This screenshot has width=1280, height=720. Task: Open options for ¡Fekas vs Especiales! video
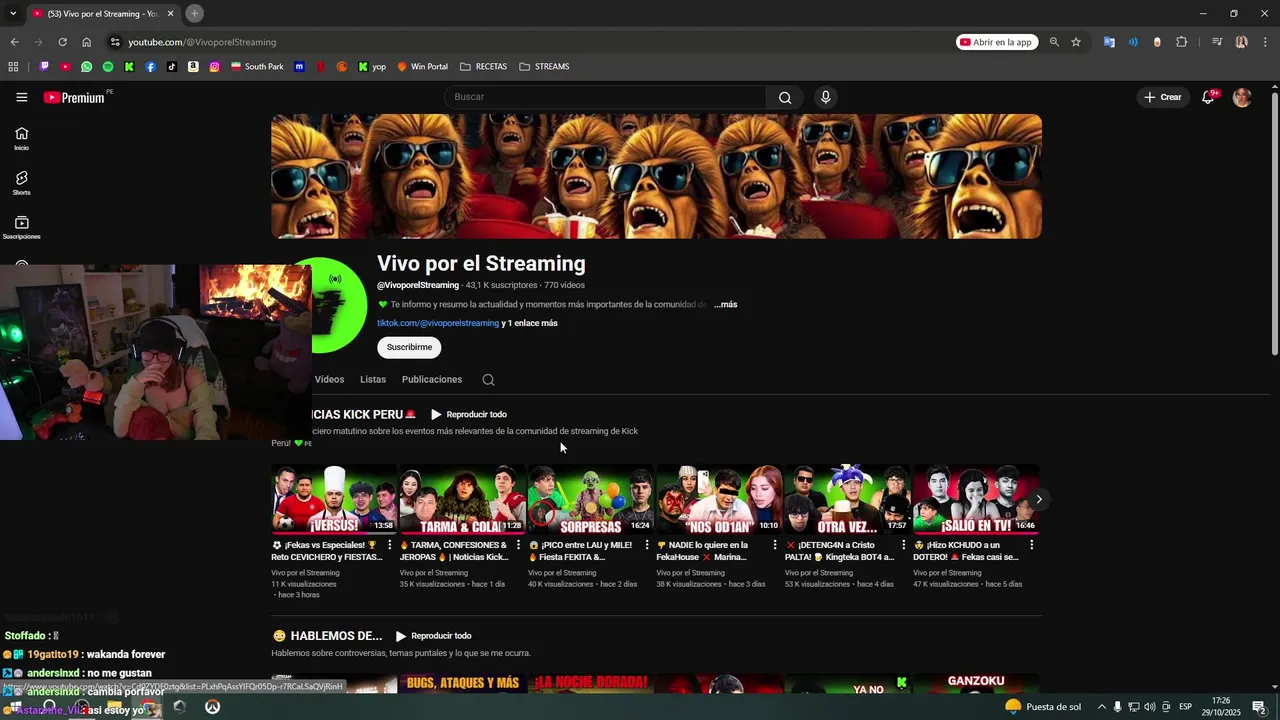391,546
